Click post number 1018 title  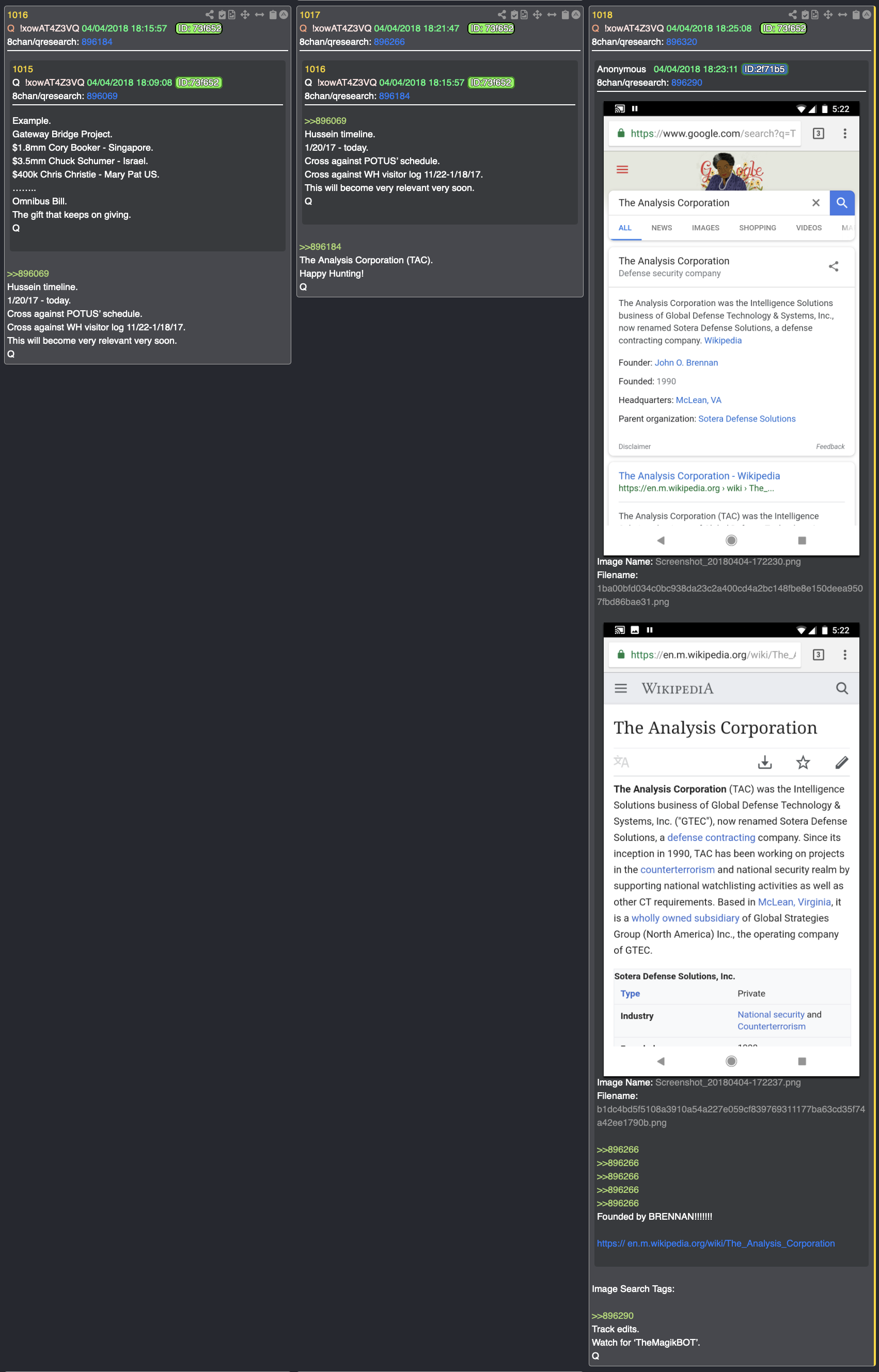[602, 15]
